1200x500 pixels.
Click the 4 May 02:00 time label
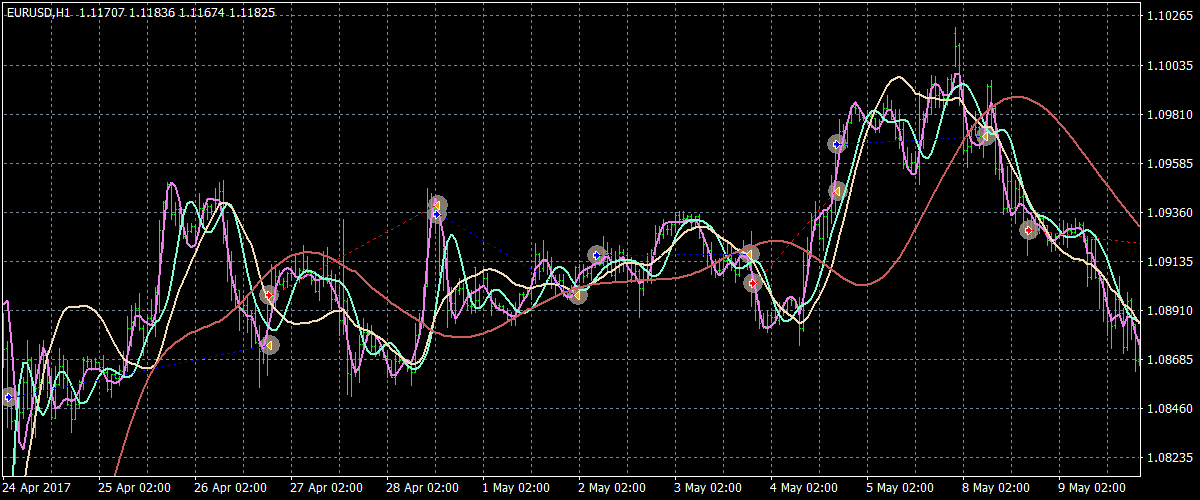pyautogui.click(x=806, y=488)
